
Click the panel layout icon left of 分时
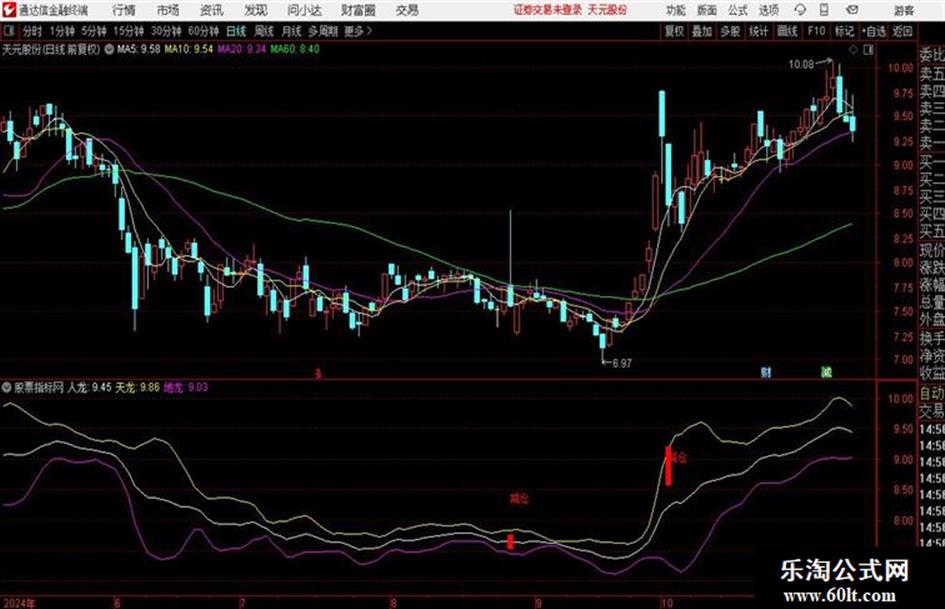[8, 31]
